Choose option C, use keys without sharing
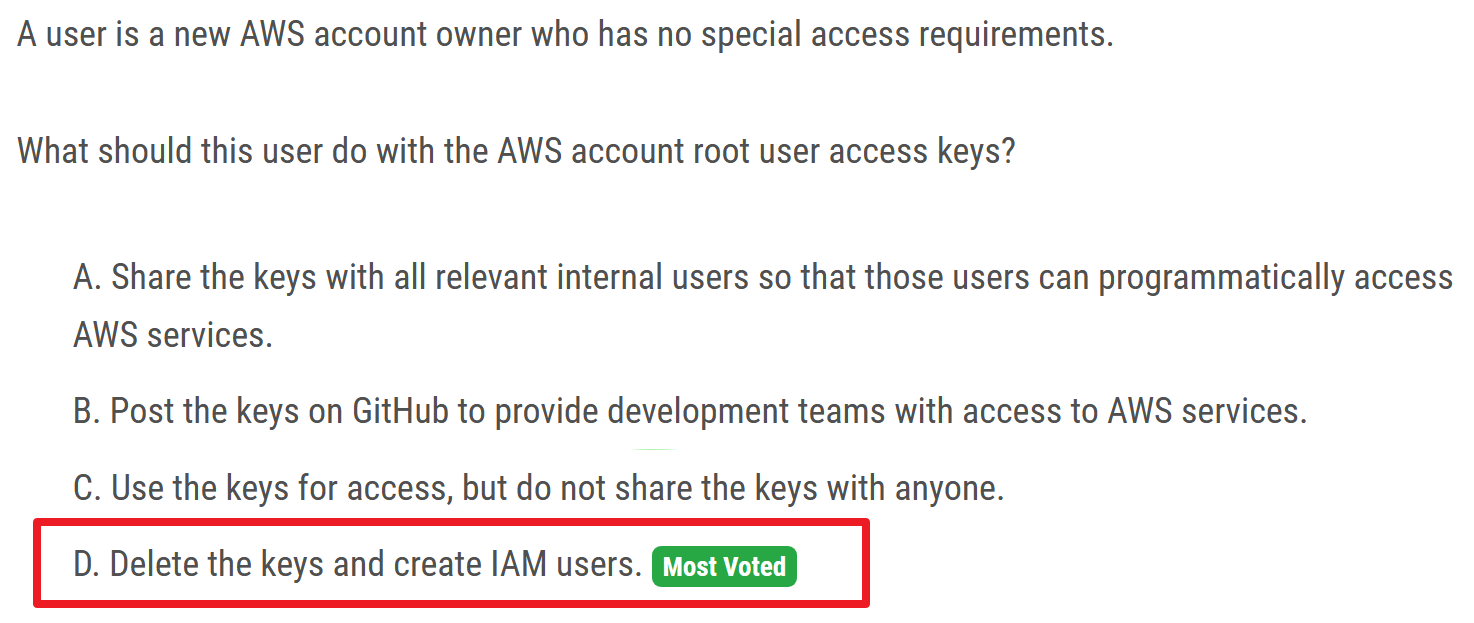Screen dimensions: 1474x623 (538, 488)
